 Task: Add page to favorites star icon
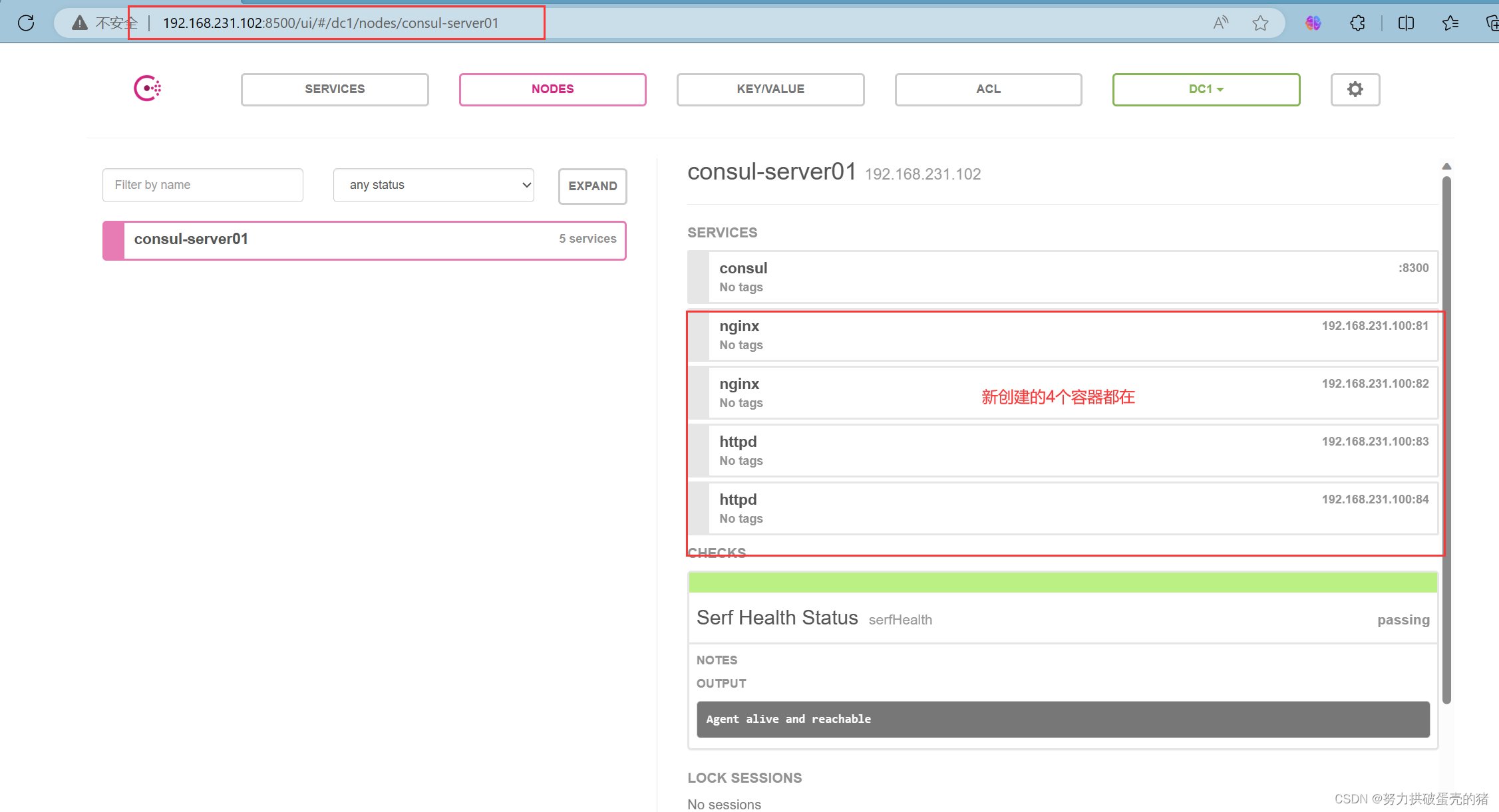point(1260,23)
